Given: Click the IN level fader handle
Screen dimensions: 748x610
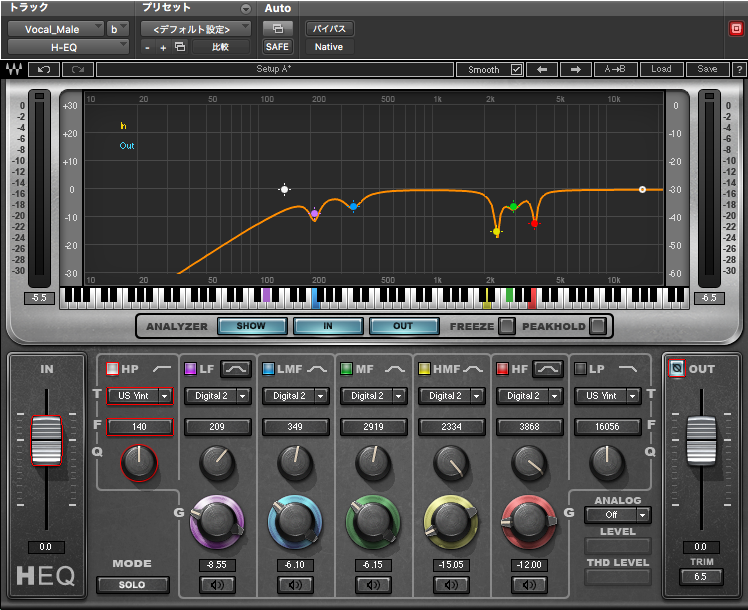Looking at the screenshot, I should [46, 440].
